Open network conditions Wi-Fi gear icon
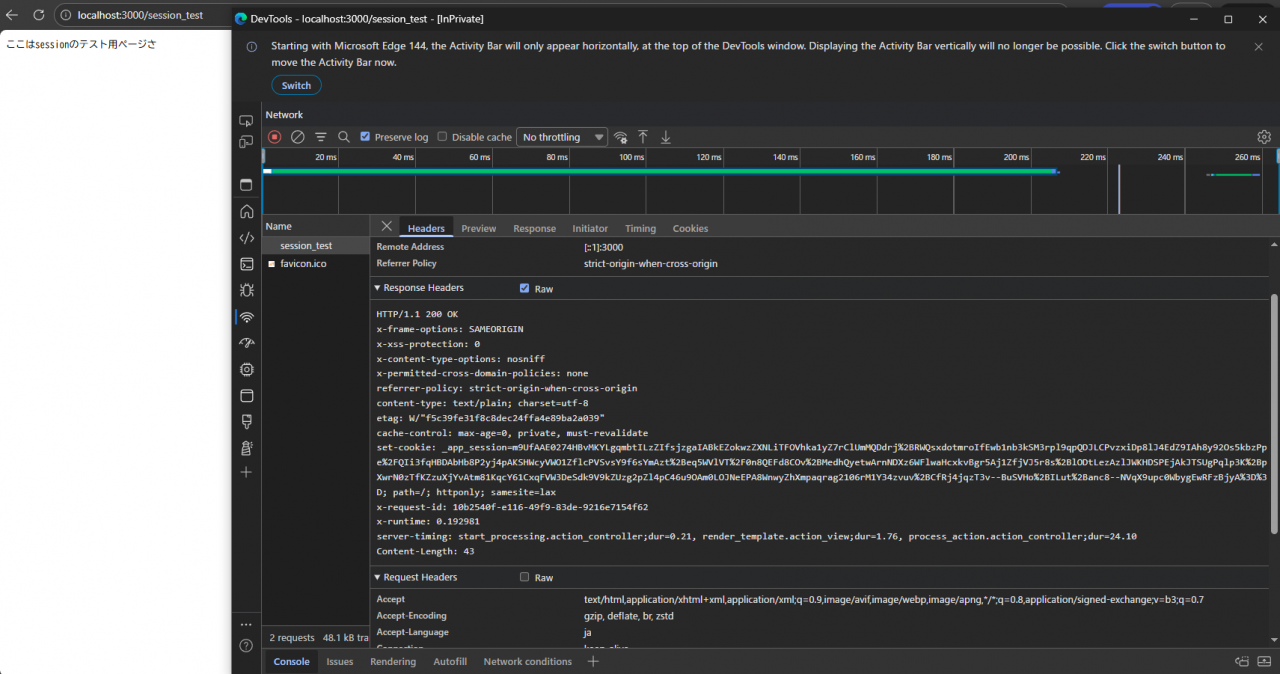This screenshot has width=1280, height=674. pyautogui.click(x=621, y=137)
